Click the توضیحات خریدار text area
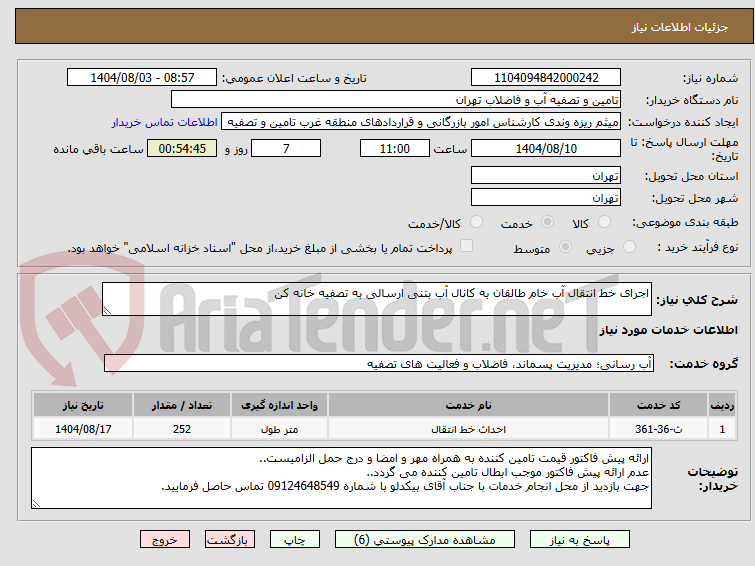755x566 pixels. point(341,478)
